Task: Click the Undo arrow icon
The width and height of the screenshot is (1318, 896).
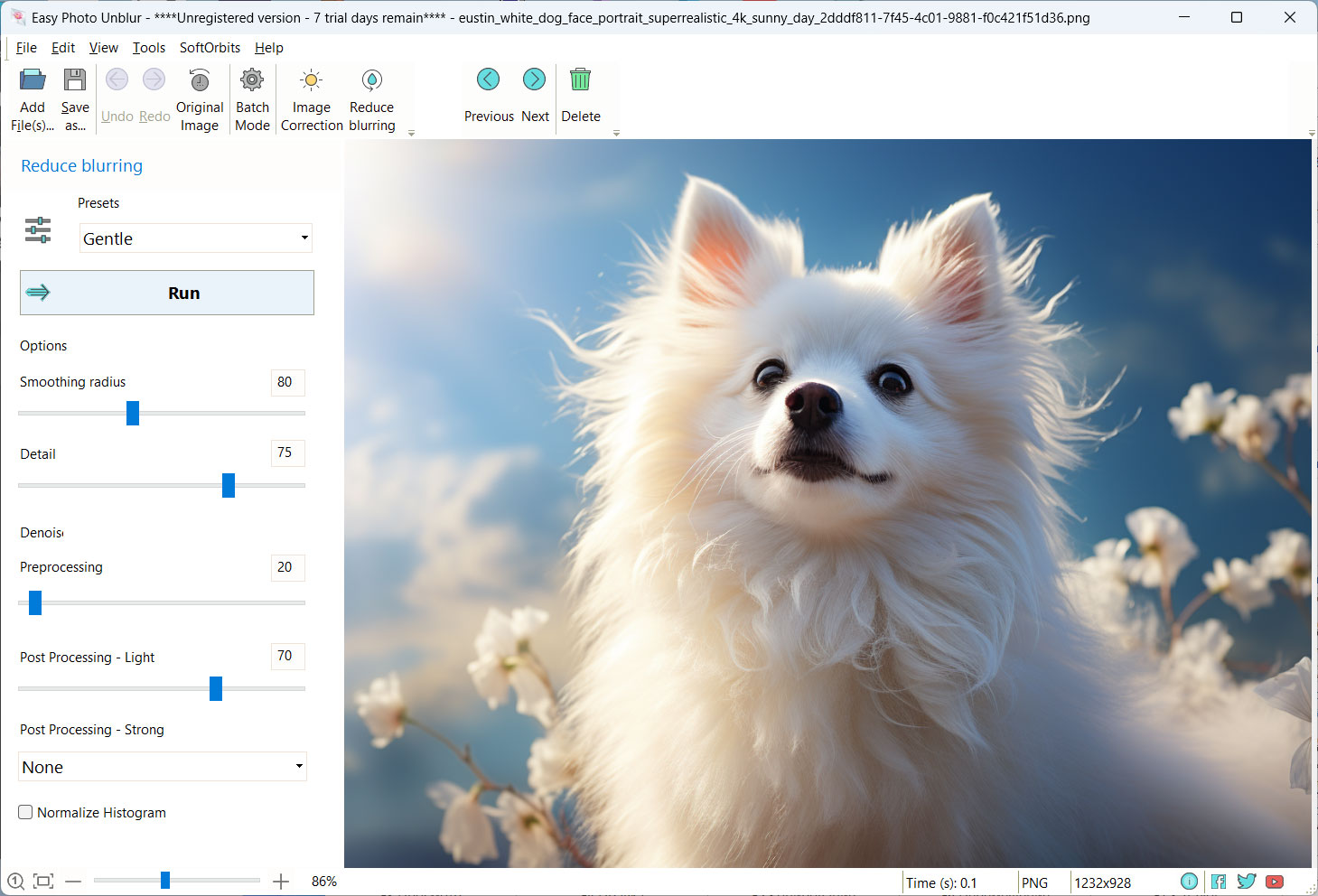Action: pos(117,79)
